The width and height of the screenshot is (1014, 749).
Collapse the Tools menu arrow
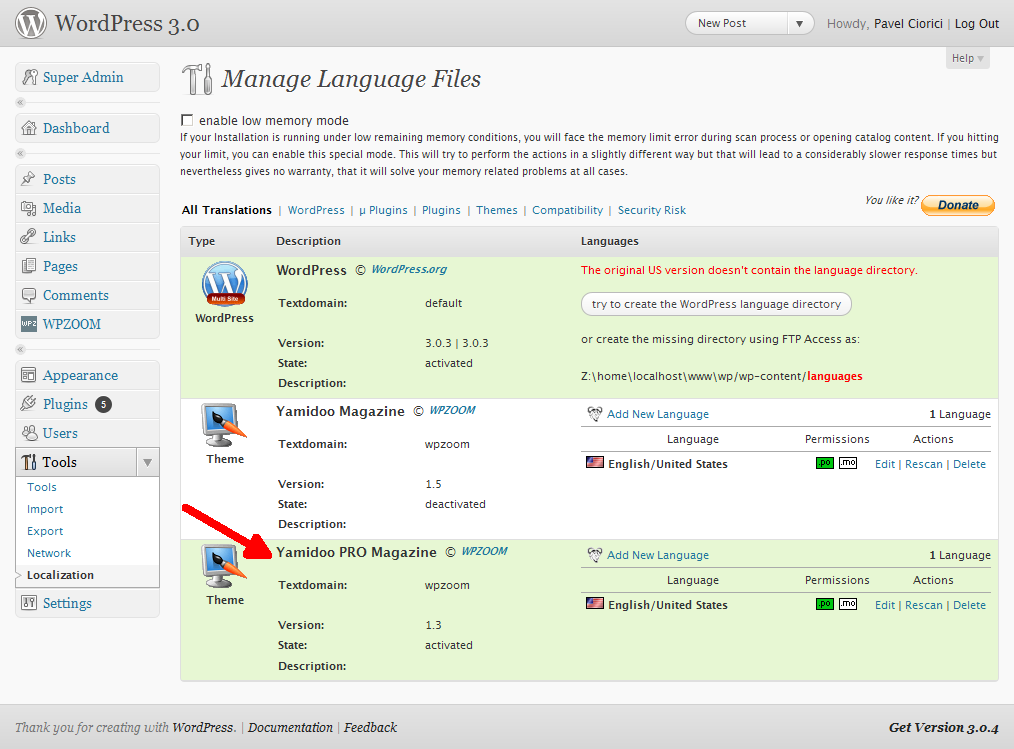click(147, 462)
